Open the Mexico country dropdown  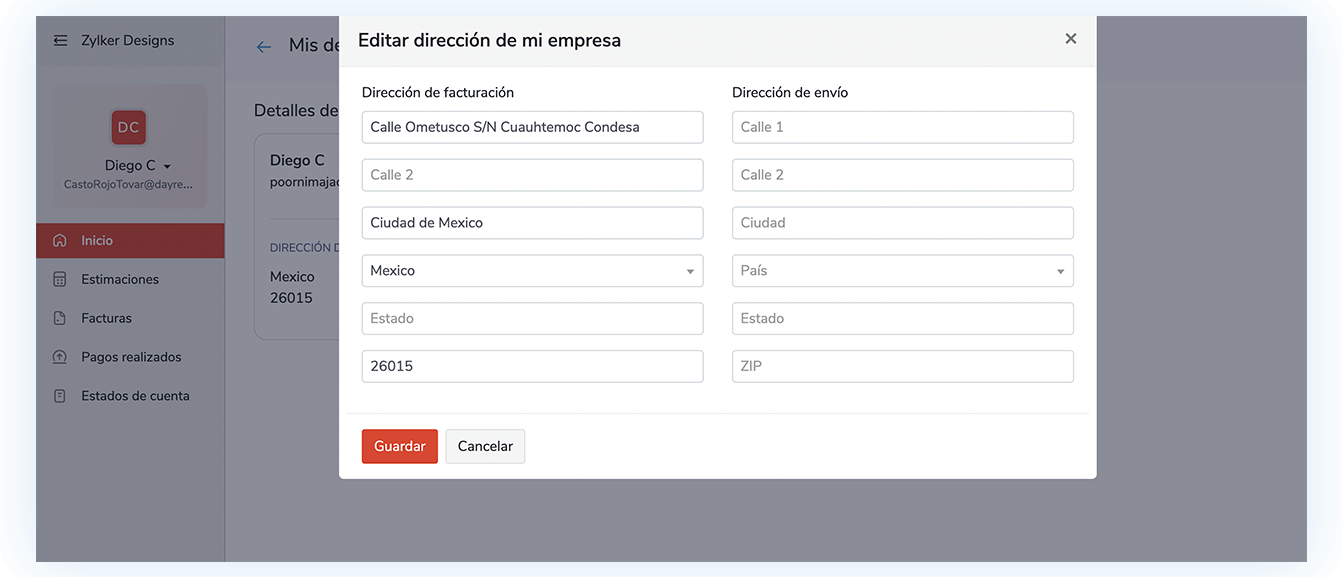[x=532, y=270]
